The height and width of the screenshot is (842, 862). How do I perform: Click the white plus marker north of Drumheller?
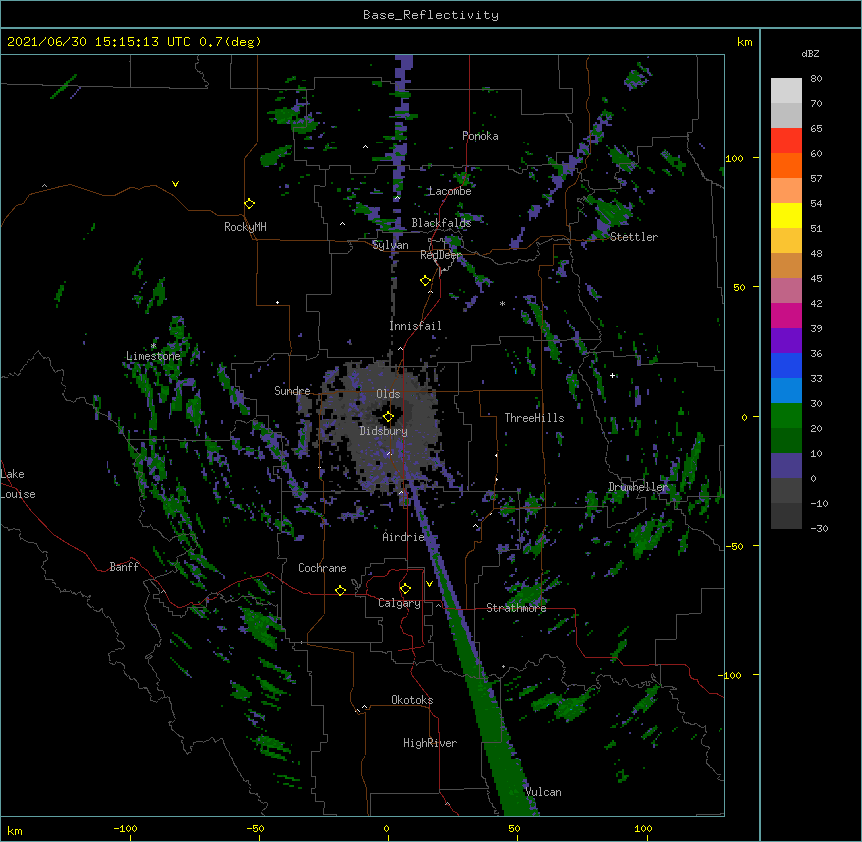[x=612, y=375]
